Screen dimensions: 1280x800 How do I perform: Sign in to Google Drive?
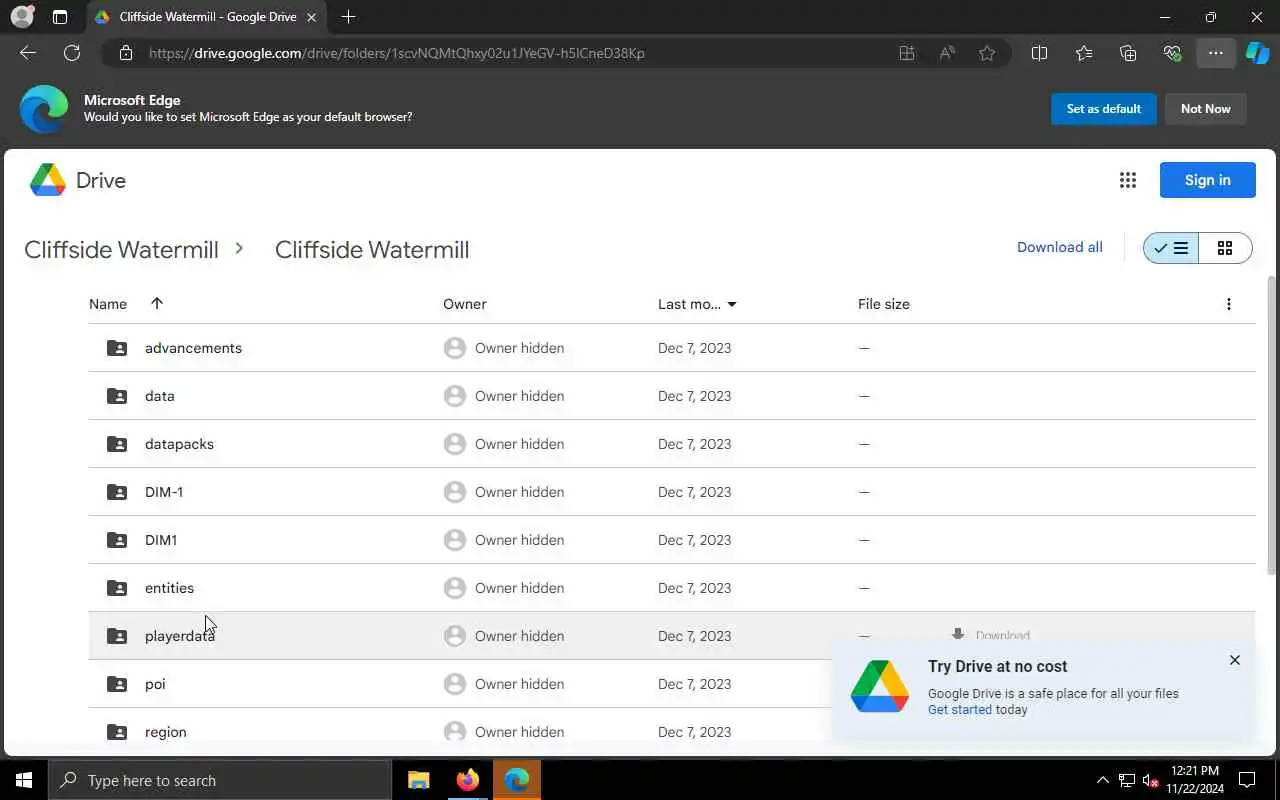click(1207, 180)
